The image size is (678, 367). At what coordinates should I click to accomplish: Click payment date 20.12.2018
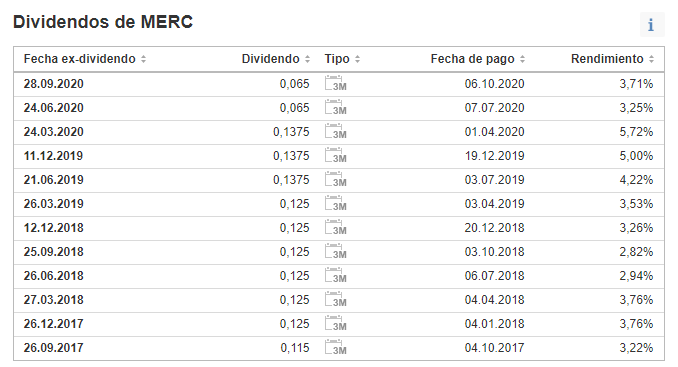[495, 228]
